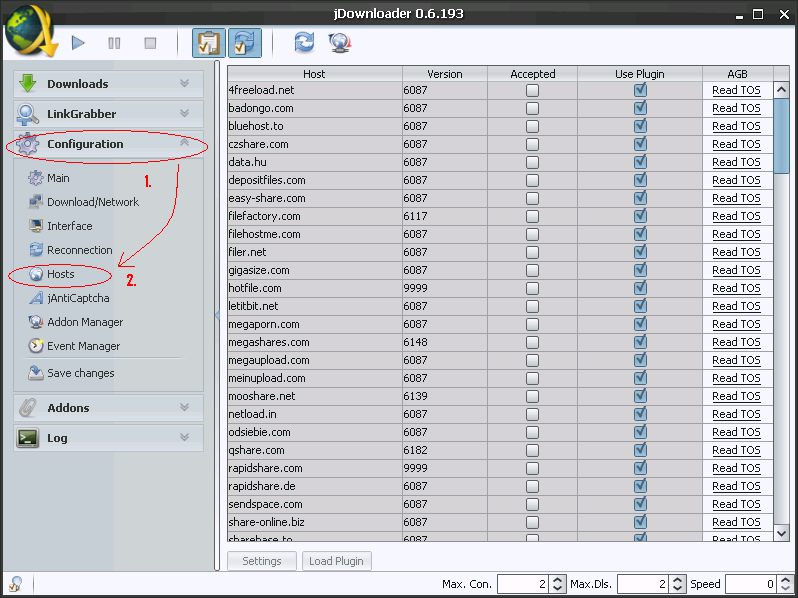
Task: Toggle the auto-reconnect checkmark toolbar icon
Action: [245, 43]
